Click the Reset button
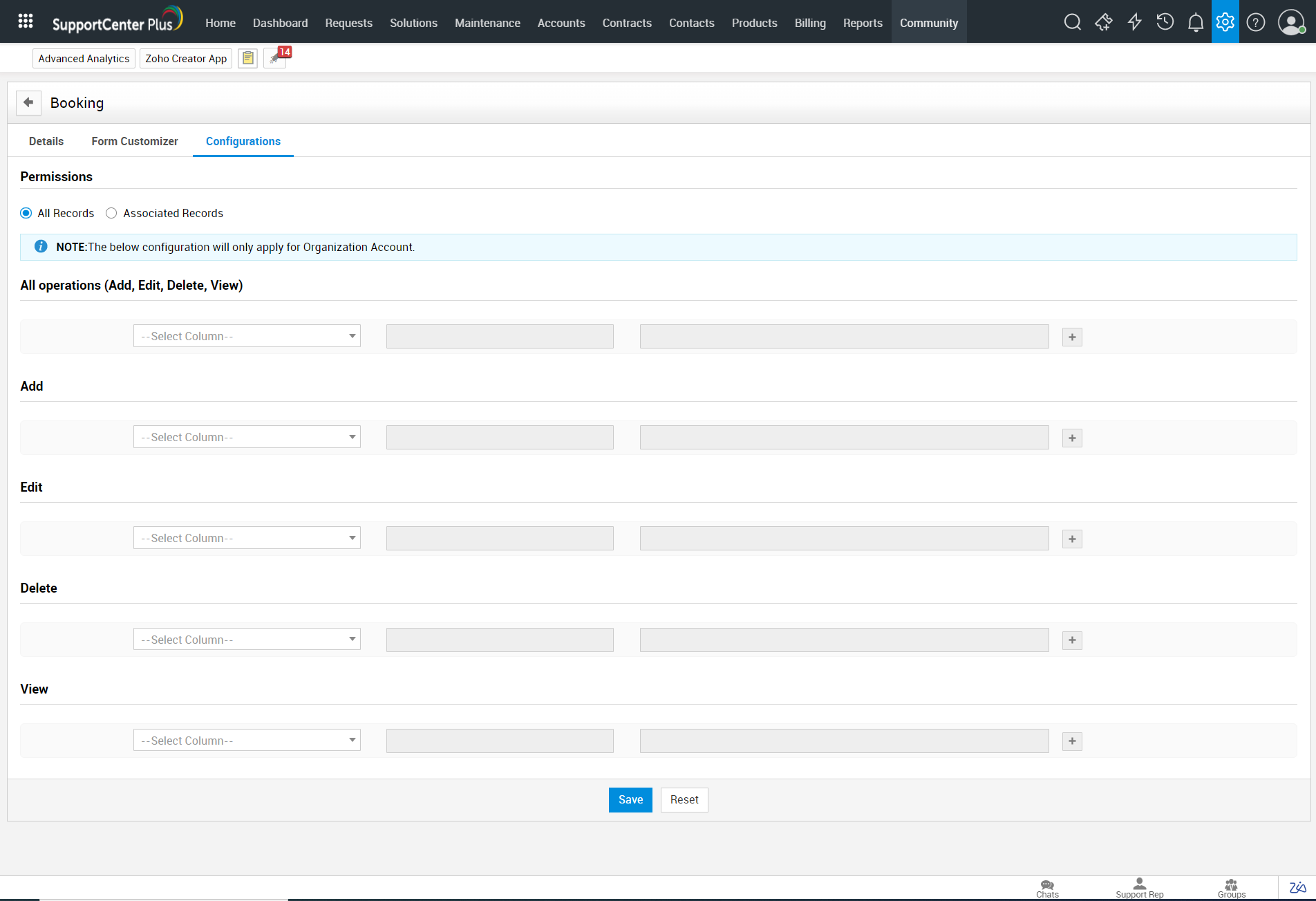The image size is (1316, 901). 684,800
